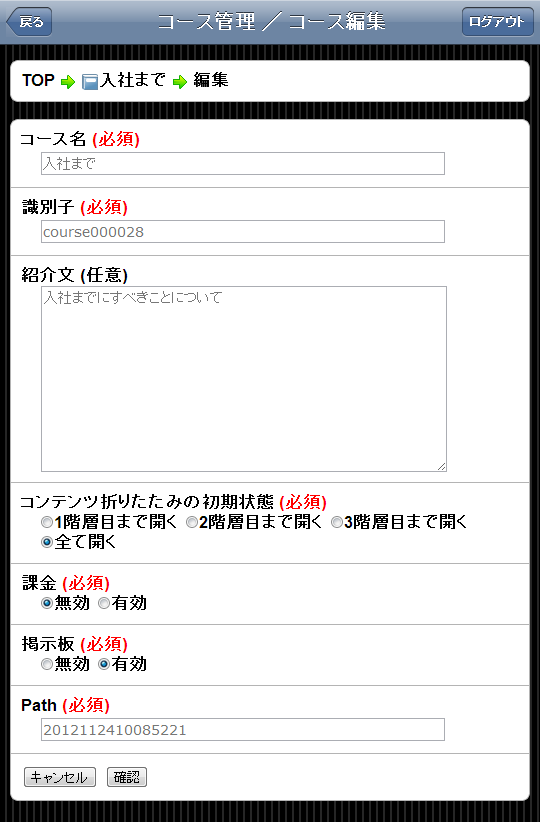
Task: Click the キャンセル button
Action: 60,777
